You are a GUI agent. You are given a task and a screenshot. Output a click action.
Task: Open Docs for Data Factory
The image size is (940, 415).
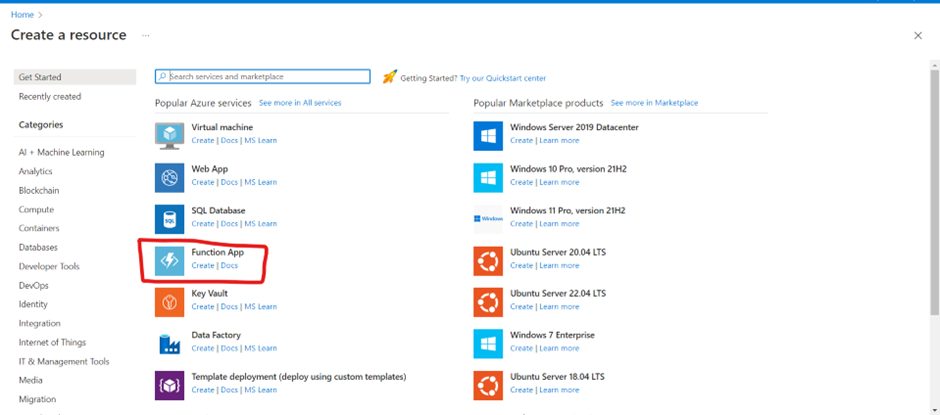[x=230, y=348]
